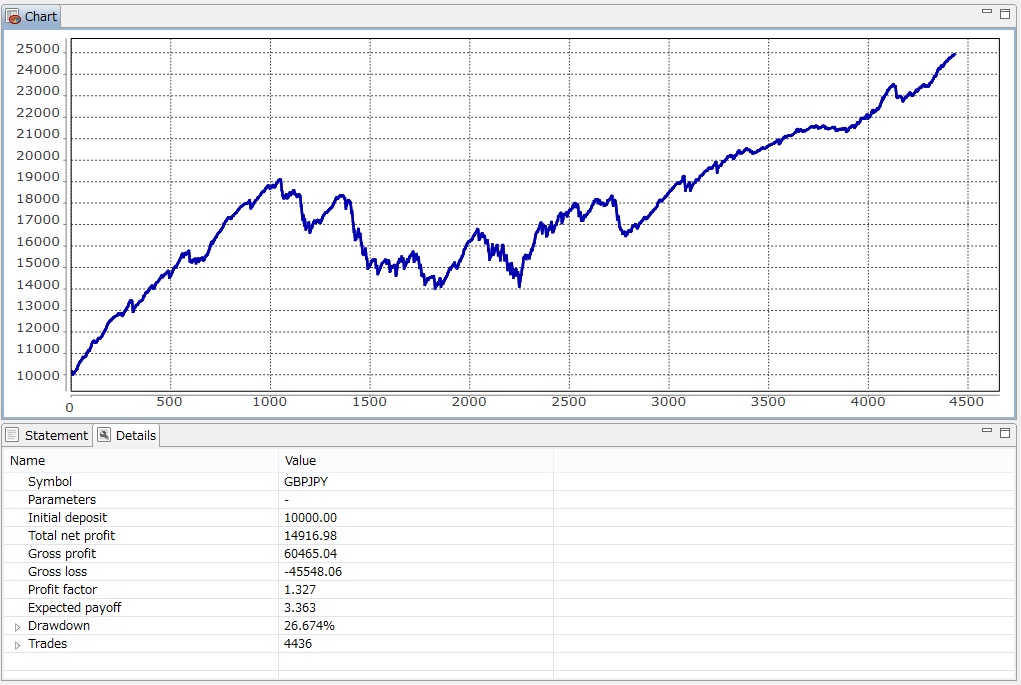The height and width of the screenshot is (685, 1021).
Task: Click the Details tab's magnifier icon
Action: tap(104, 435)
